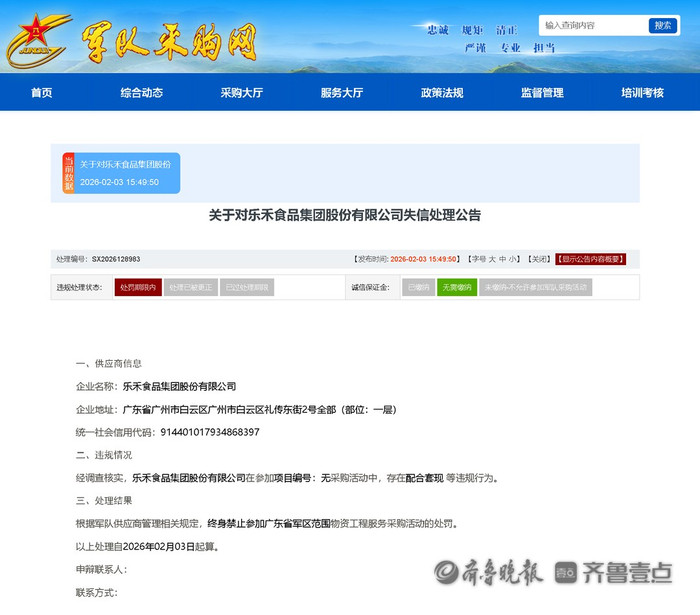
Task: Open the 采购大厅 menu item
Action: pyautogui.click(x=242, y=92)
